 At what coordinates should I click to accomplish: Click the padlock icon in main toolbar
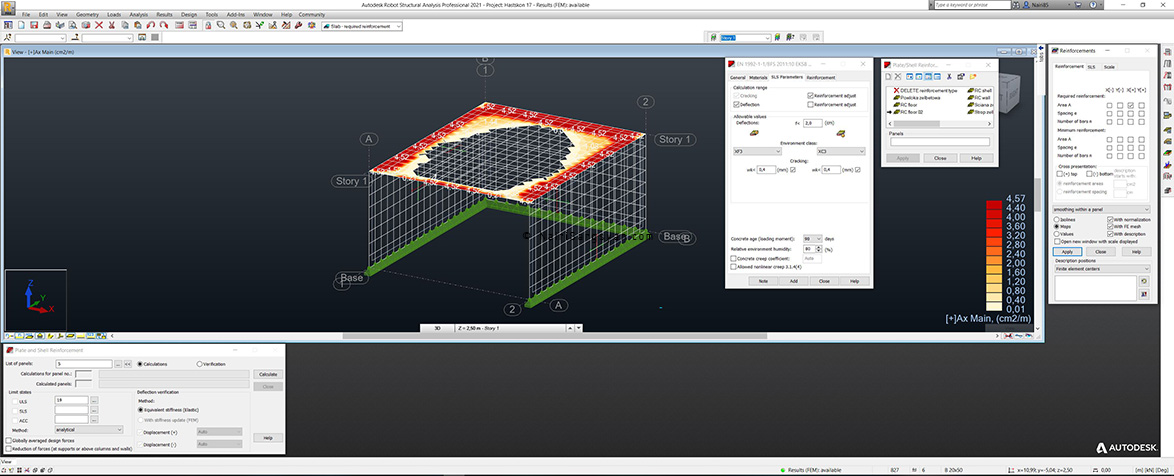click(x=208, y=25)
